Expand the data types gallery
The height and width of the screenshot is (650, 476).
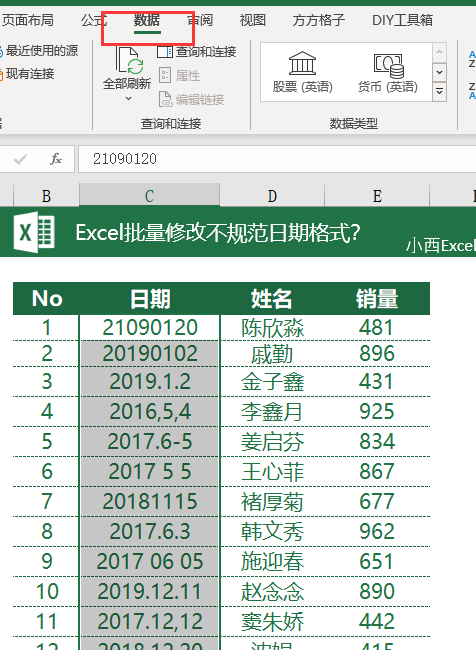click(439, 92)
